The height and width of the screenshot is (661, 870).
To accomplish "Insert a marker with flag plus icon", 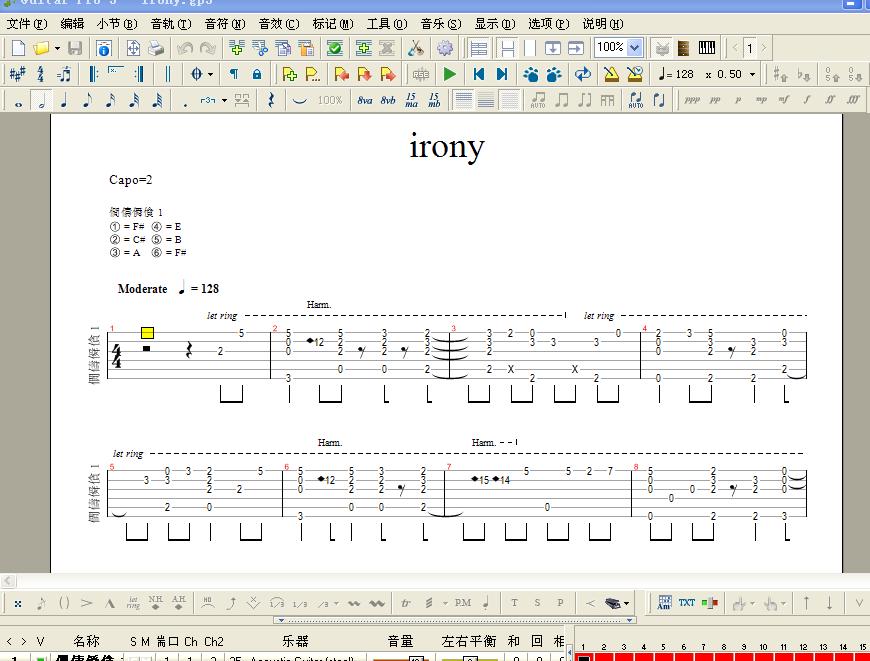I will pos(290,74).
